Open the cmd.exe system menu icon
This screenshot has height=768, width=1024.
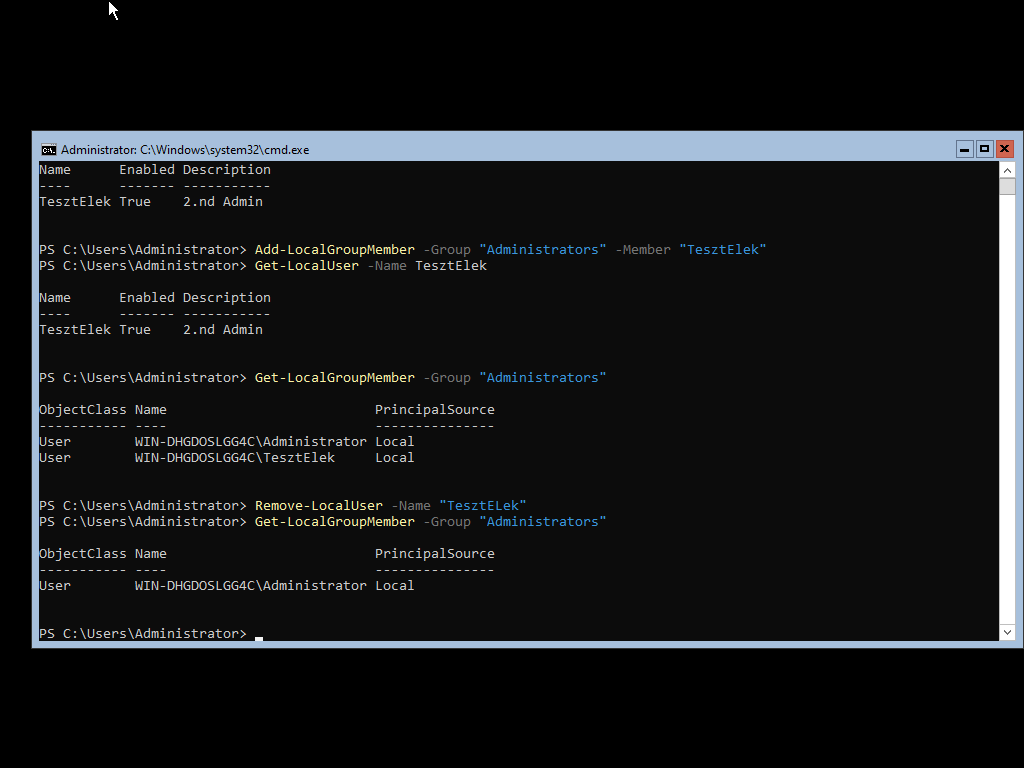pyautogui.click(x=48, y=150)
